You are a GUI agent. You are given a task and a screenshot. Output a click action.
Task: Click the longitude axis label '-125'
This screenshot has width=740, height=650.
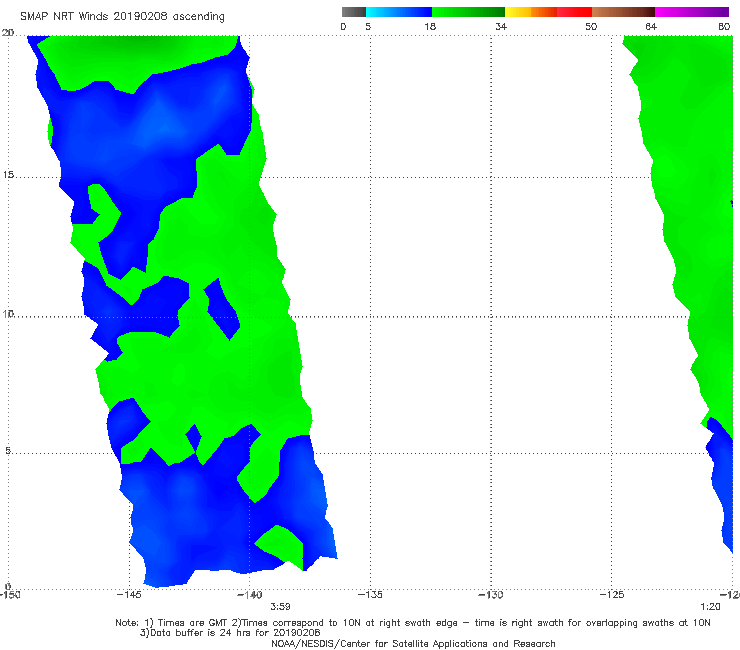(612, 594)
